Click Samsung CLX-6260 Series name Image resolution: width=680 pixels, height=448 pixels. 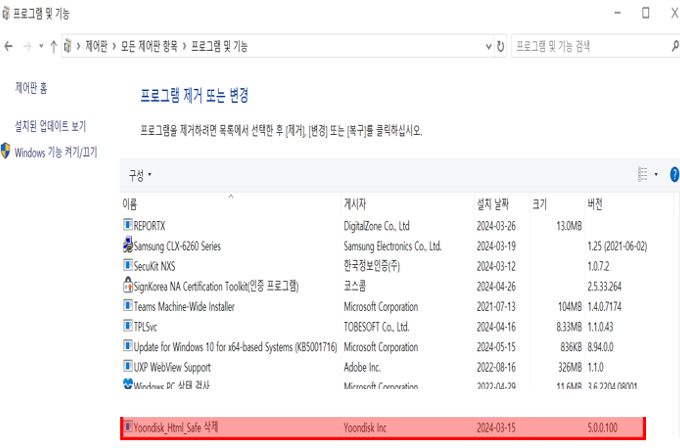point(177,246)
